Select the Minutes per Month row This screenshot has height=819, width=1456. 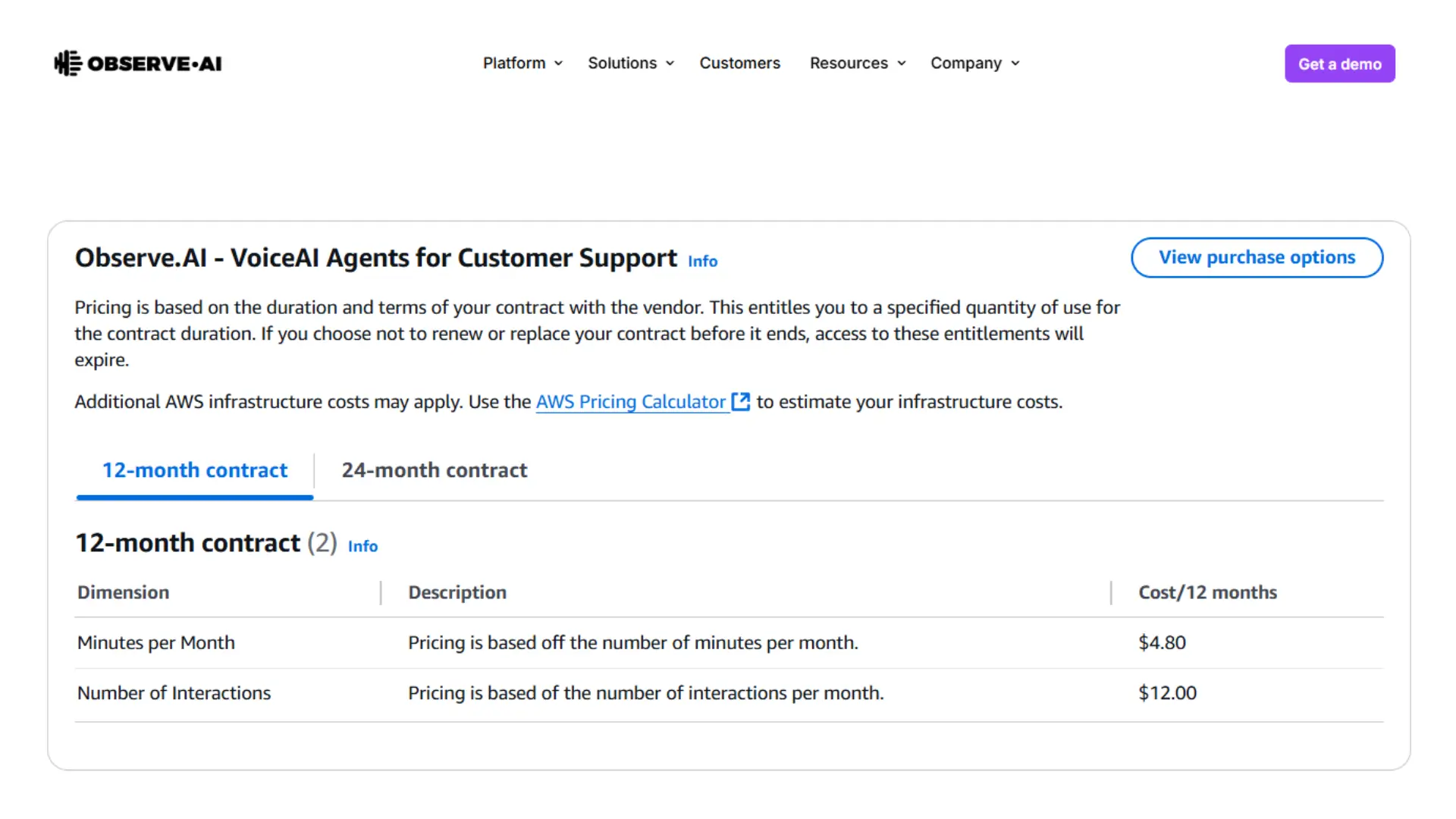(156, 643)
